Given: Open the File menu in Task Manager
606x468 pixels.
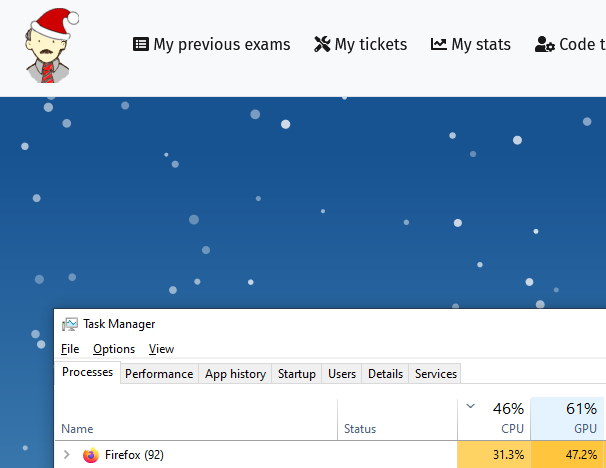Looking at the screenshot, I should [70, 349].
